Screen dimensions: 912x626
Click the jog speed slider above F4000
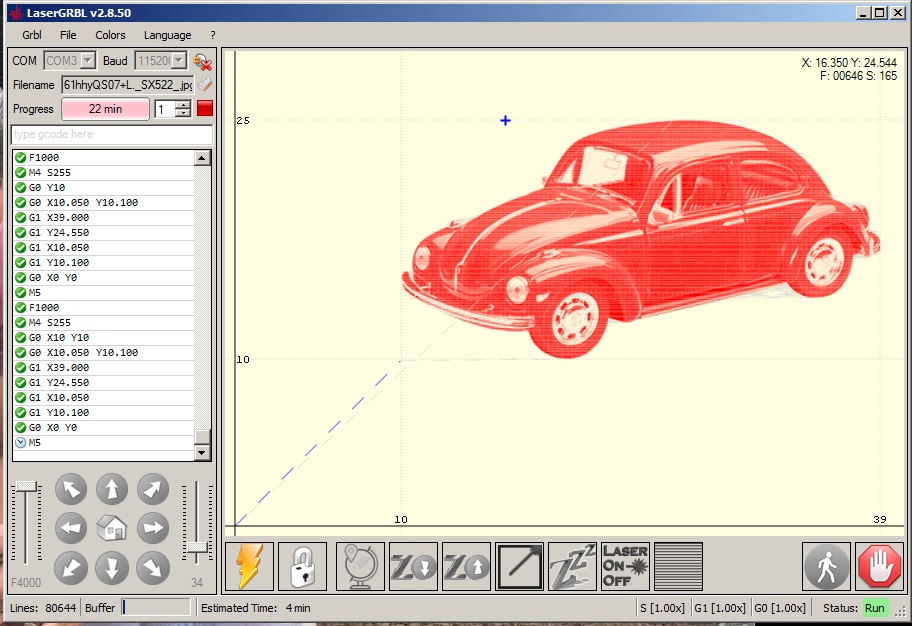(x=26, y=487)
